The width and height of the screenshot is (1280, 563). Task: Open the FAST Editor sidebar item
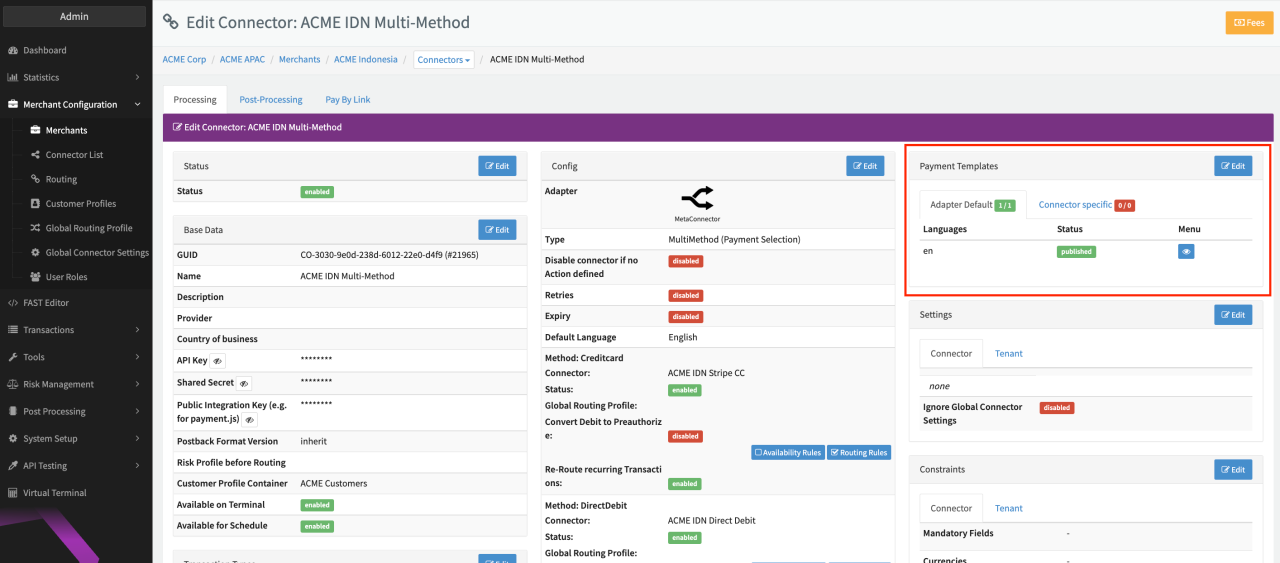[x=45, y=303]
